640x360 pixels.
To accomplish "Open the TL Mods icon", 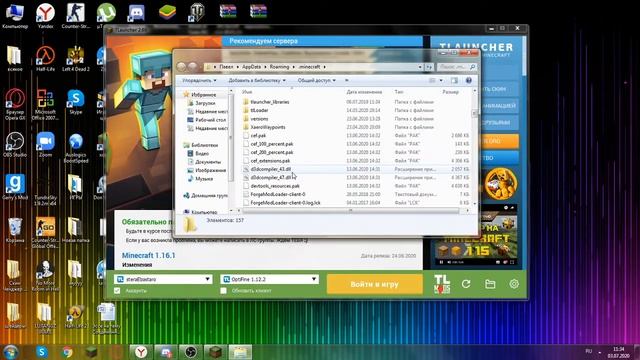I will (442, 284).
